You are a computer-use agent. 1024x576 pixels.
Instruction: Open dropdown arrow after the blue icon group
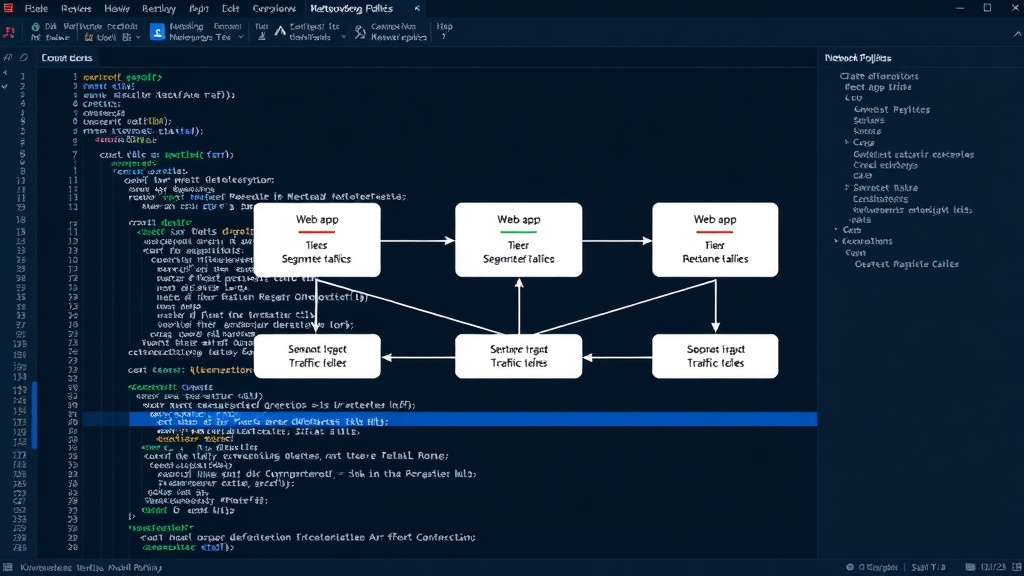(x=241, y=37)
